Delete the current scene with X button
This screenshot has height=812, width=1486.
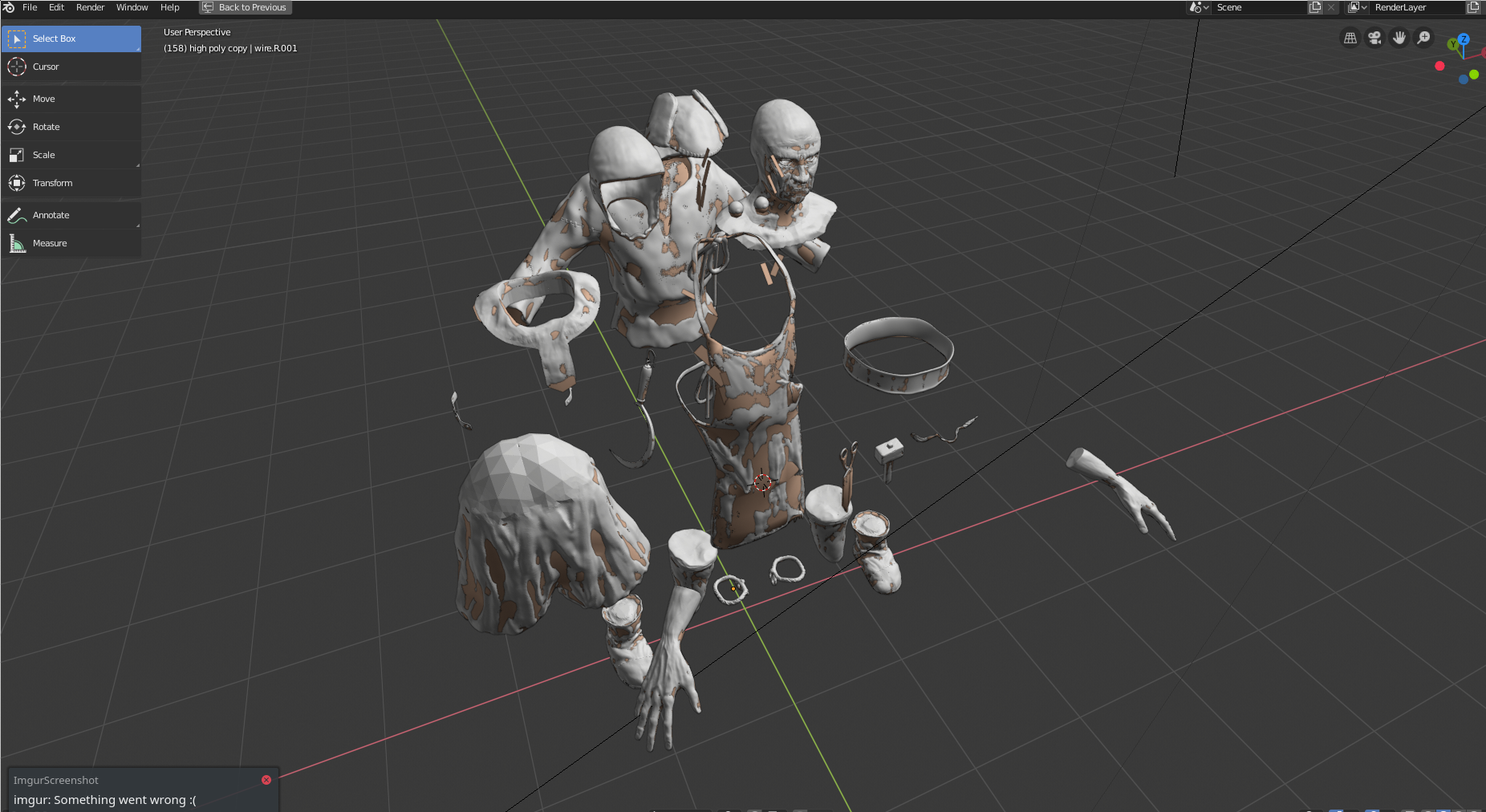pos(1331,7)
